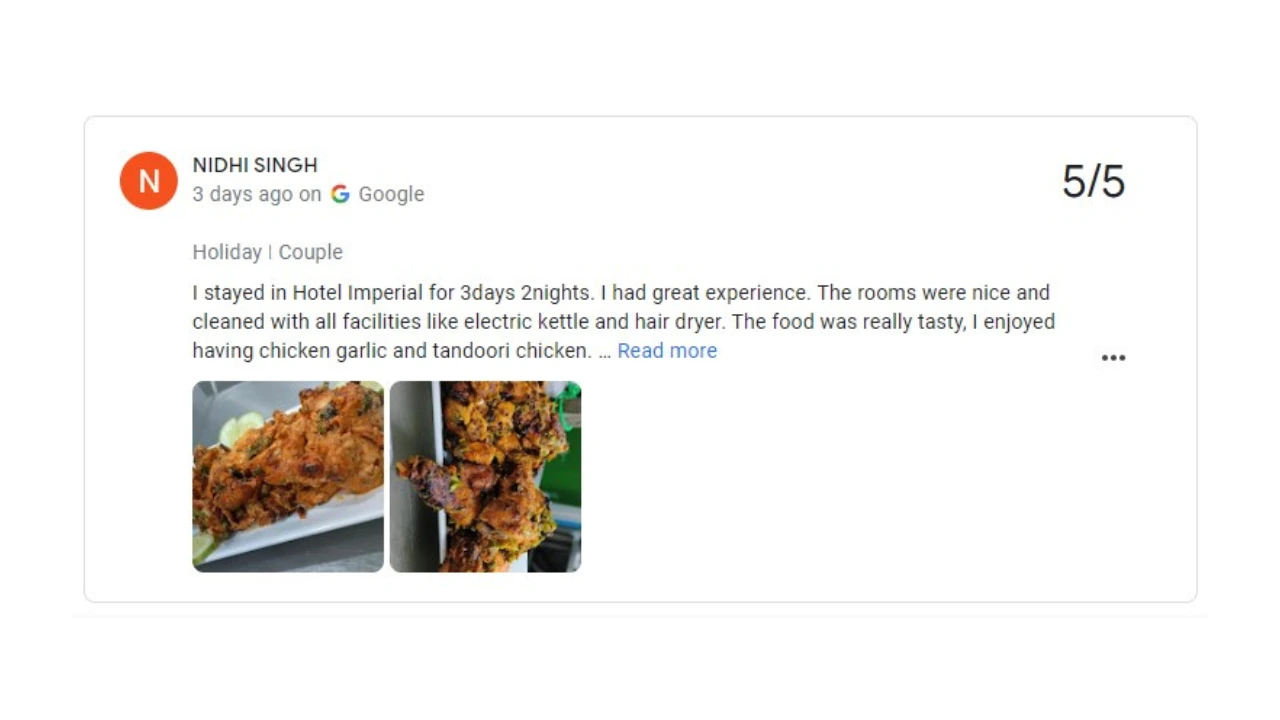The image size is (1280, 720).
Task: Select the Holiday trip type tag
Action: point(227,252)
